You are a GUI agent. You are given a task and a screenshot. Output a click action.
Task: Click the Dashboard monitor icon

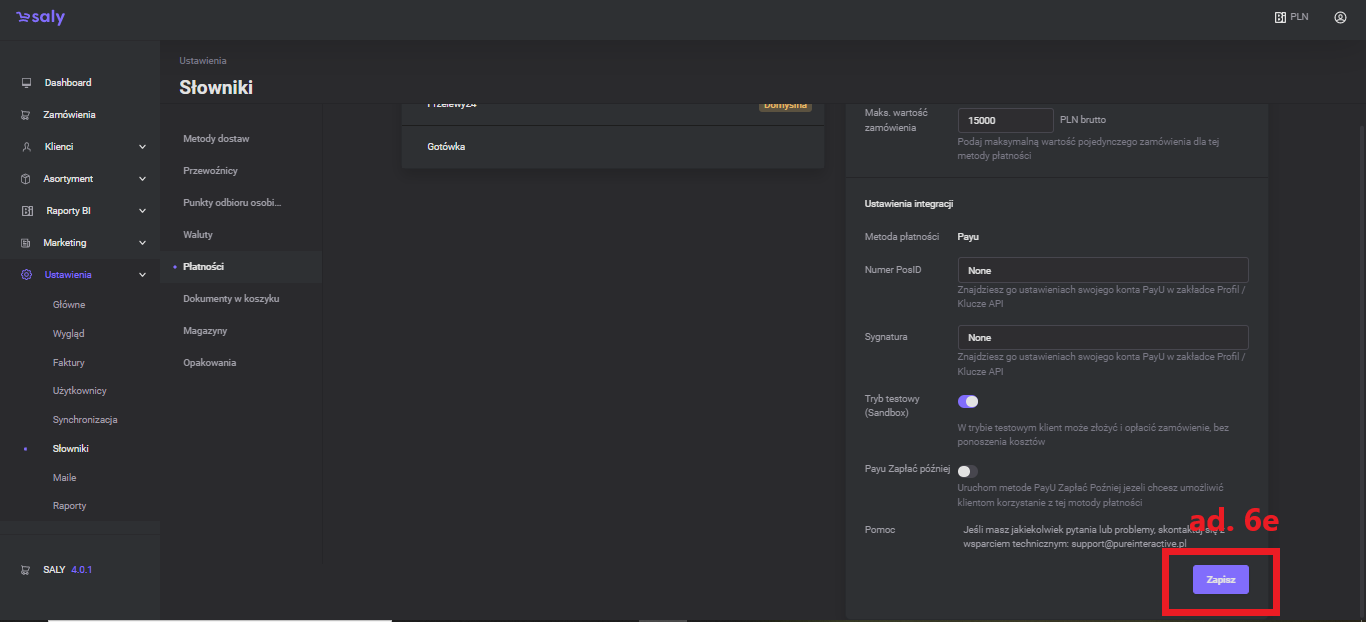[26, 83]
